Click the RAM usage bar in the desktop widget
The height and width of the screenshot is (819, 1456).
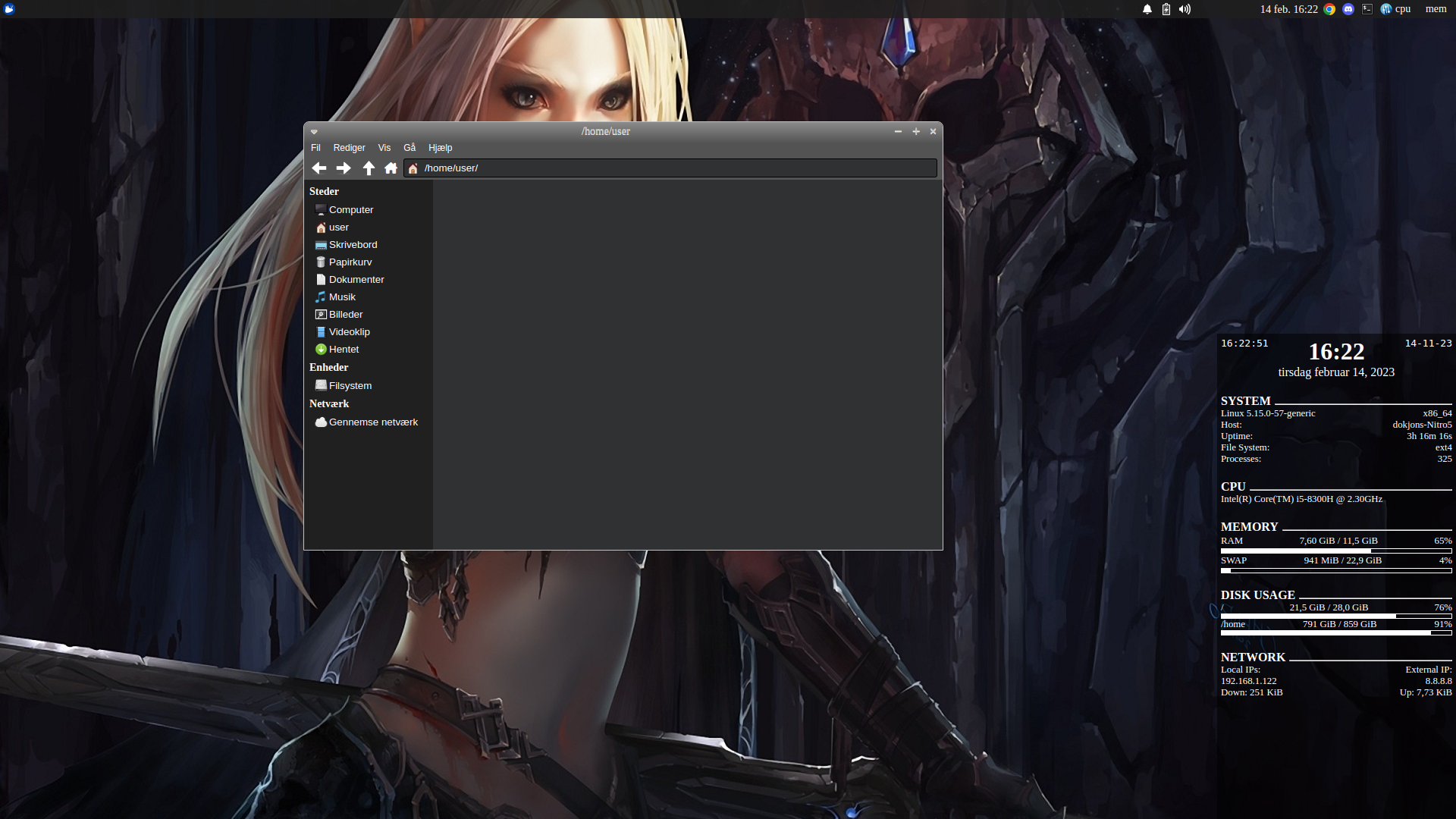(1336, 551)
